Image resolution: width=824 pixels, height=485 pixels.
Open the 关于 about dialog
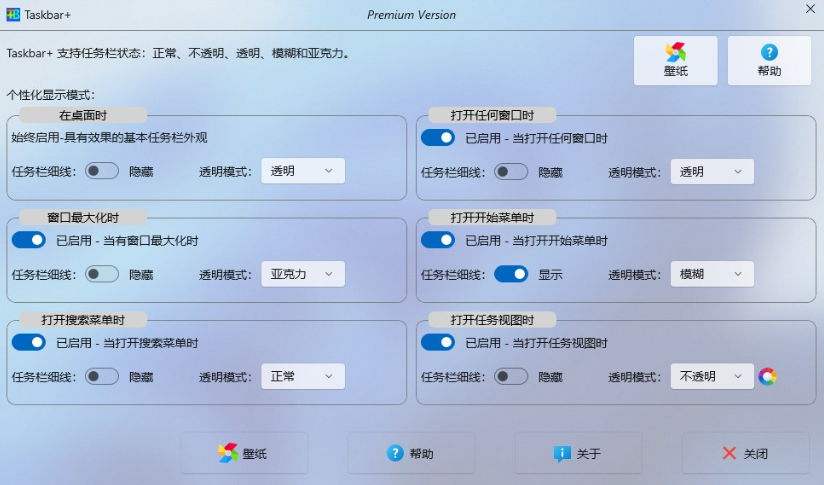tap(578, 453)
